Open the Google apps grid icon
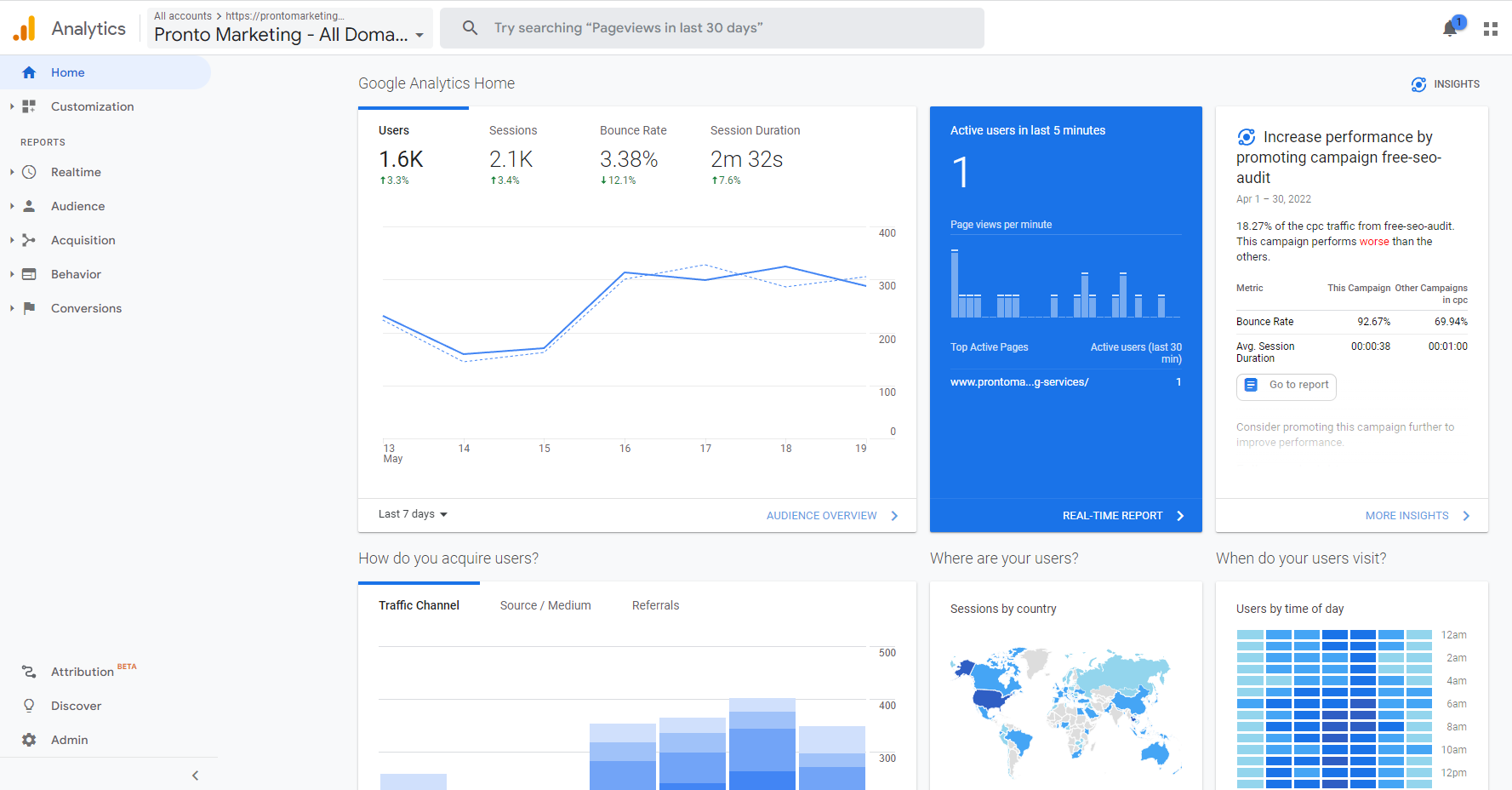 (x=1491, y=29)
